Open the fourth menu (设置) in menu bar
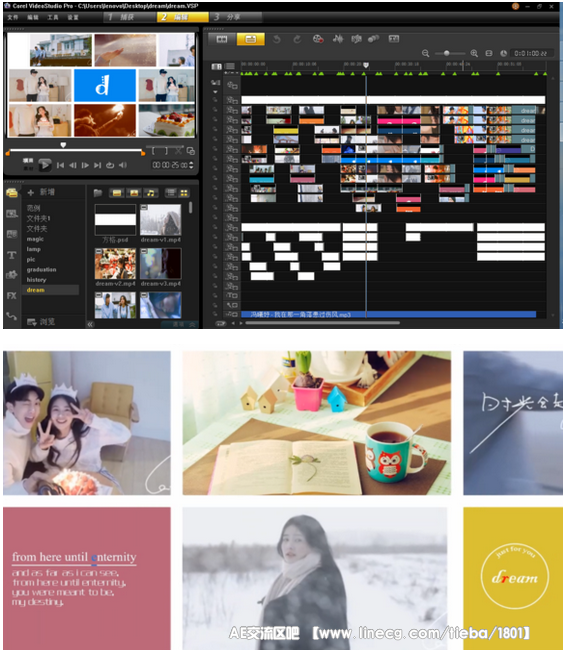The image size is (565, 650). tap(73, 17)
